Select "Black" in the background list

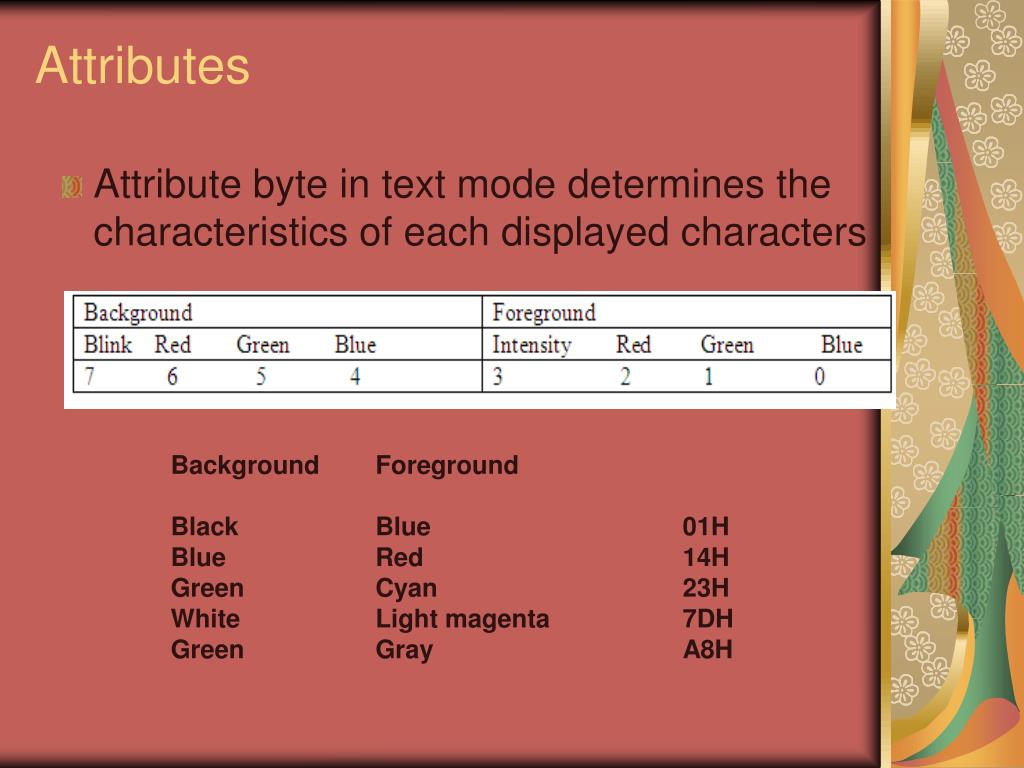204,526
